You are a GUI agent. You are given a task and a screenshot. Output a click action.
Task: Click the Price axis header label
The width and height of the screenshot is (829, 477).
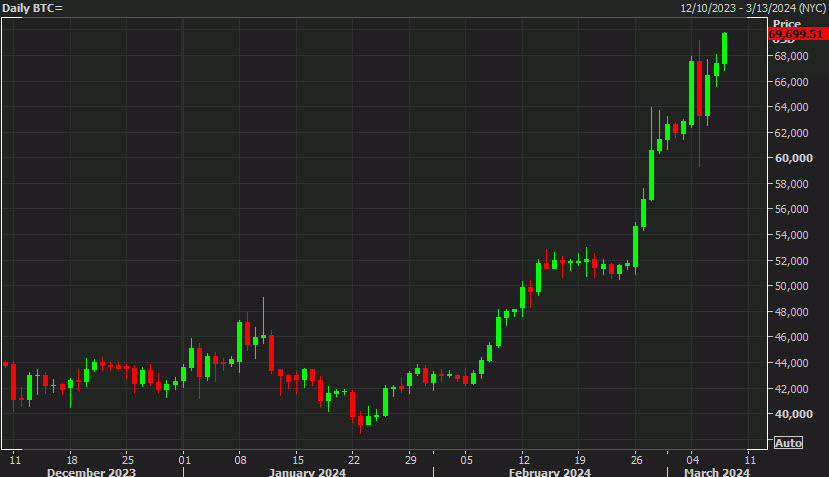tap(787, 23)
